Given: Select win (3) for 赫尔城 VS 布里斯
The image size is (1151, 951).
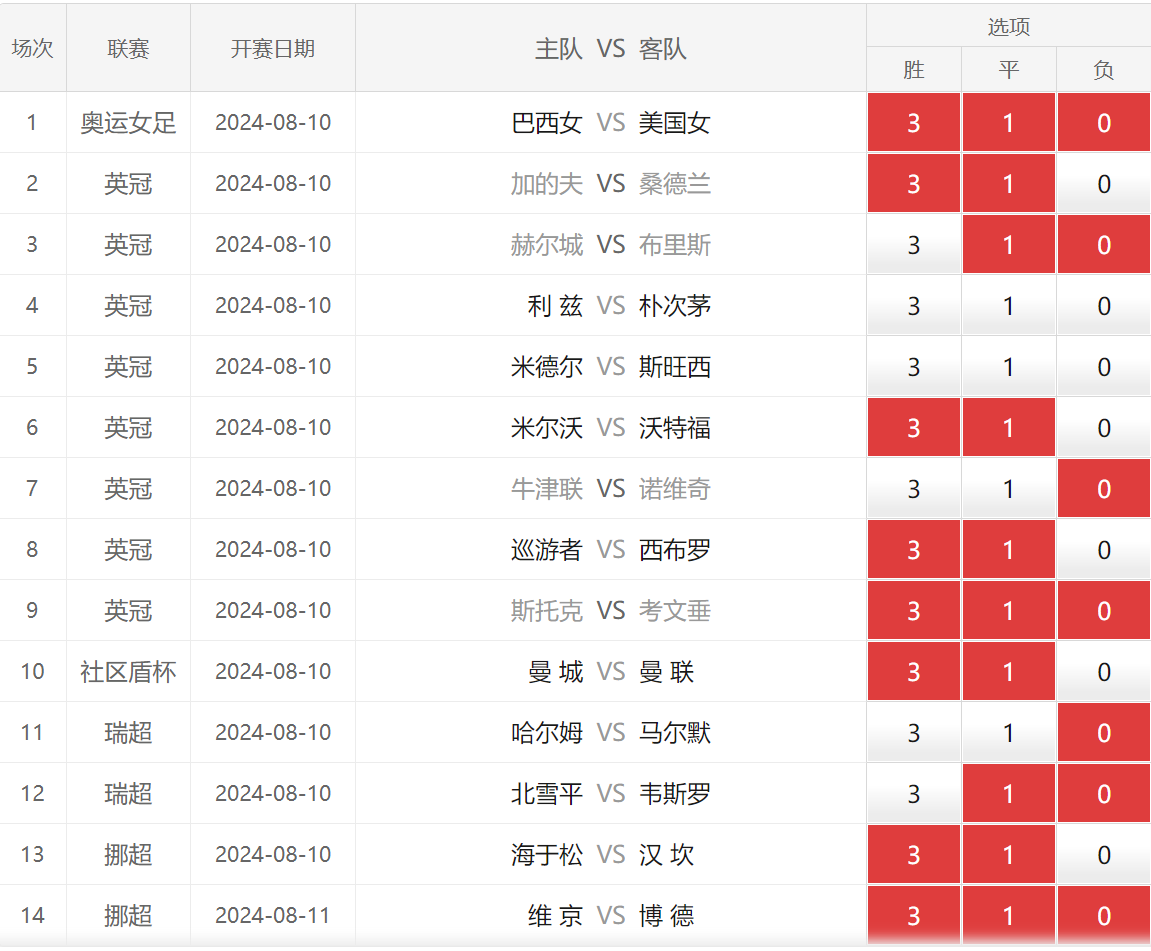Looking at the screenshot, I should tap(914, 244).
